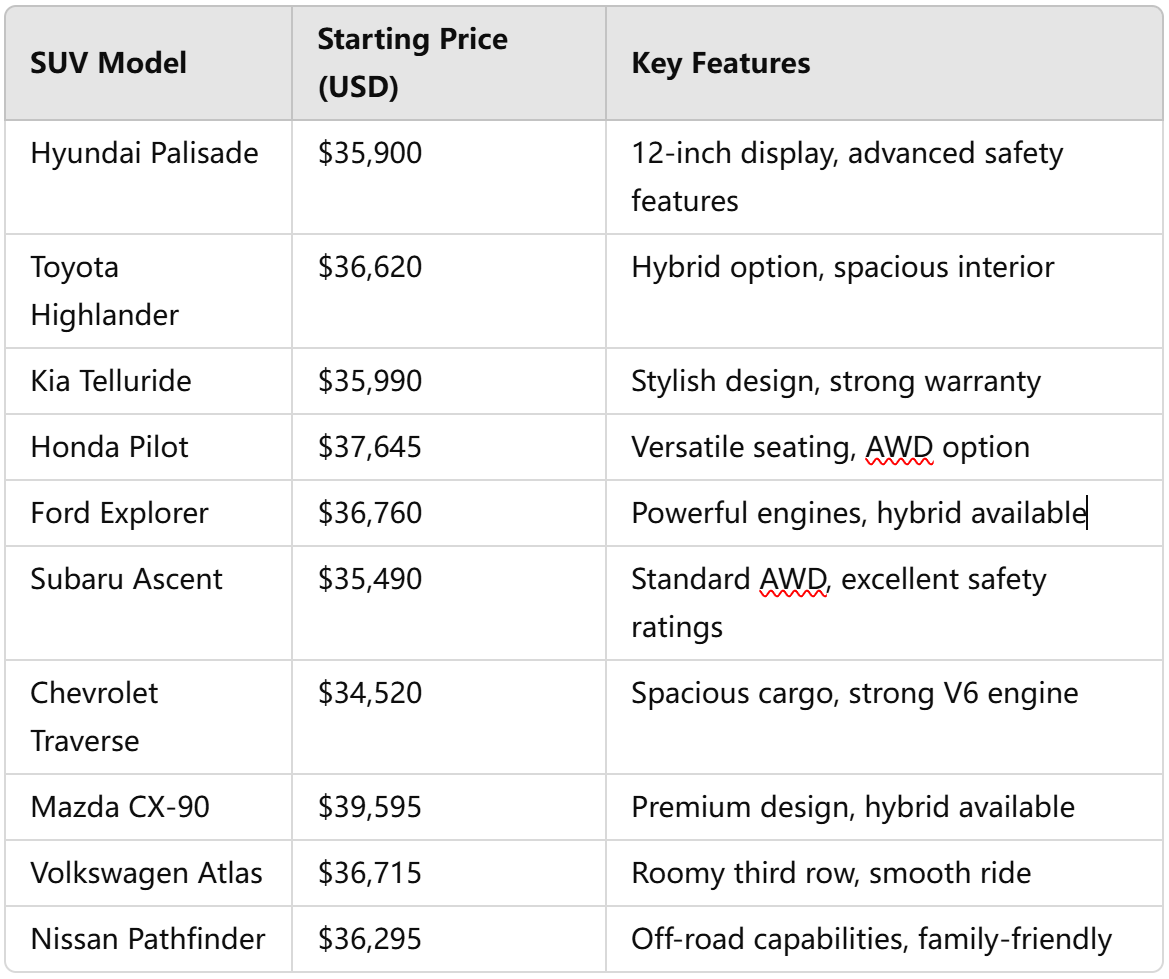Click underlined AWD in Subaru Ascent features
The image size is (1169, 979).
click(793, 579)
